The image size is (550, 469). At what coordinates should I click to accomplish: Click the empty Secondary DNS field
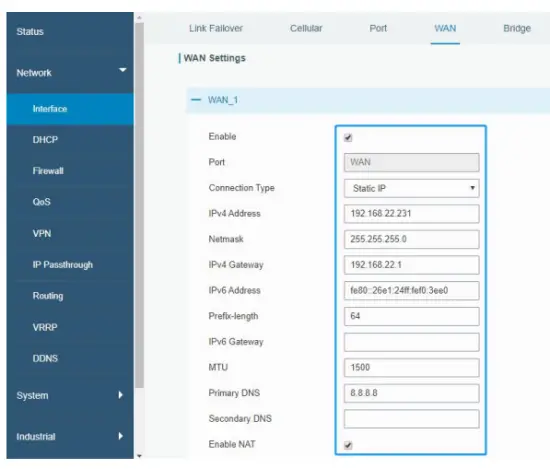(x=411, y=419)
